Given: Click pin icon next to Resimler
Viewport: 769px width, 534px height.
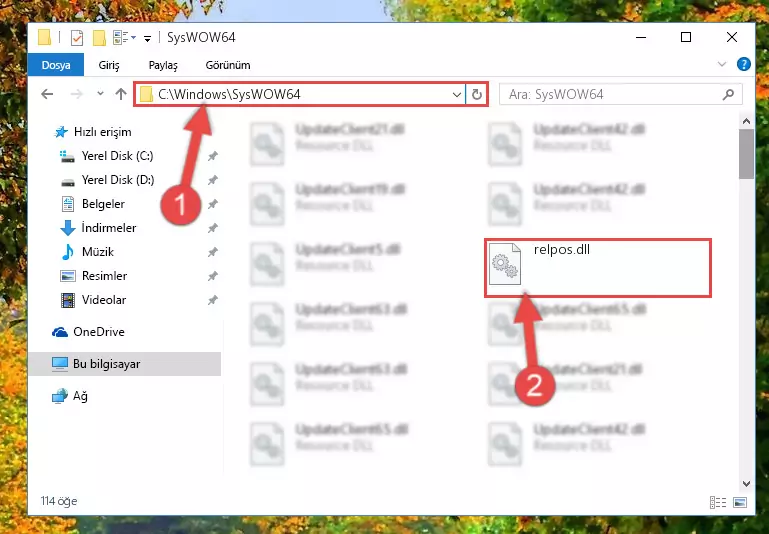Looking at the screenshot, I should pos(212,277).
